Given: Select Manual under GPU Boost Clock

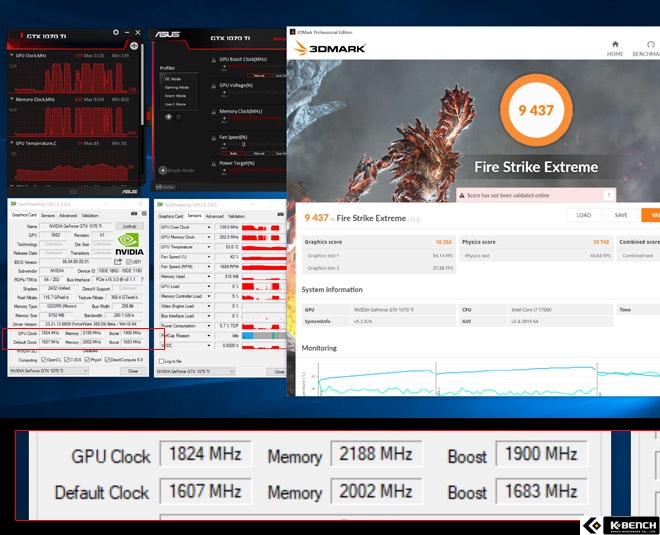Looking at the screenshot, I should click(x=258, y=75).
